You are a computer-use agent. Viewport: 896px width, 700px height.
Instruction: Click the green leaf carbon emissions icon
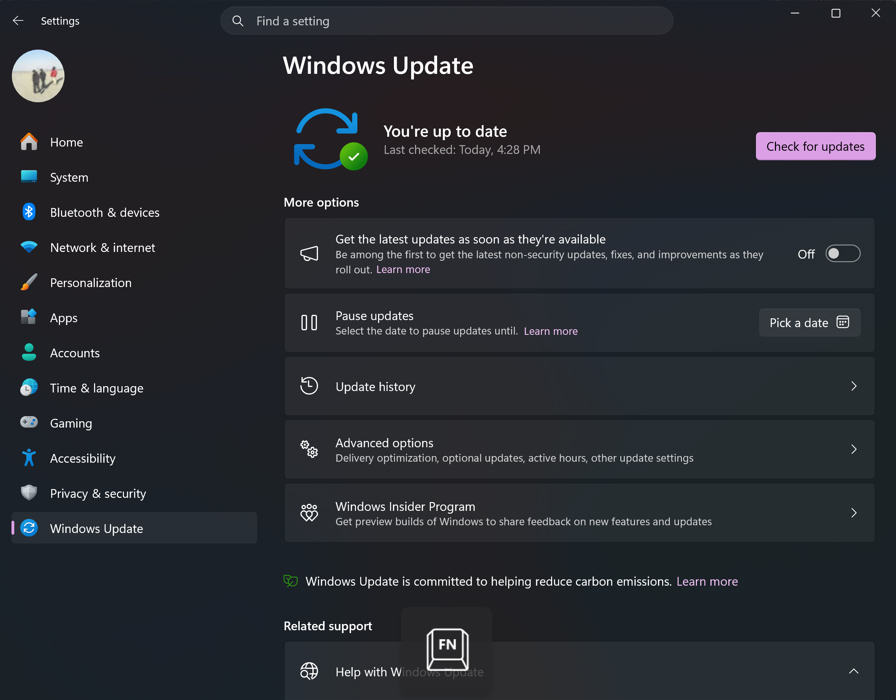(x=291, y=581)
